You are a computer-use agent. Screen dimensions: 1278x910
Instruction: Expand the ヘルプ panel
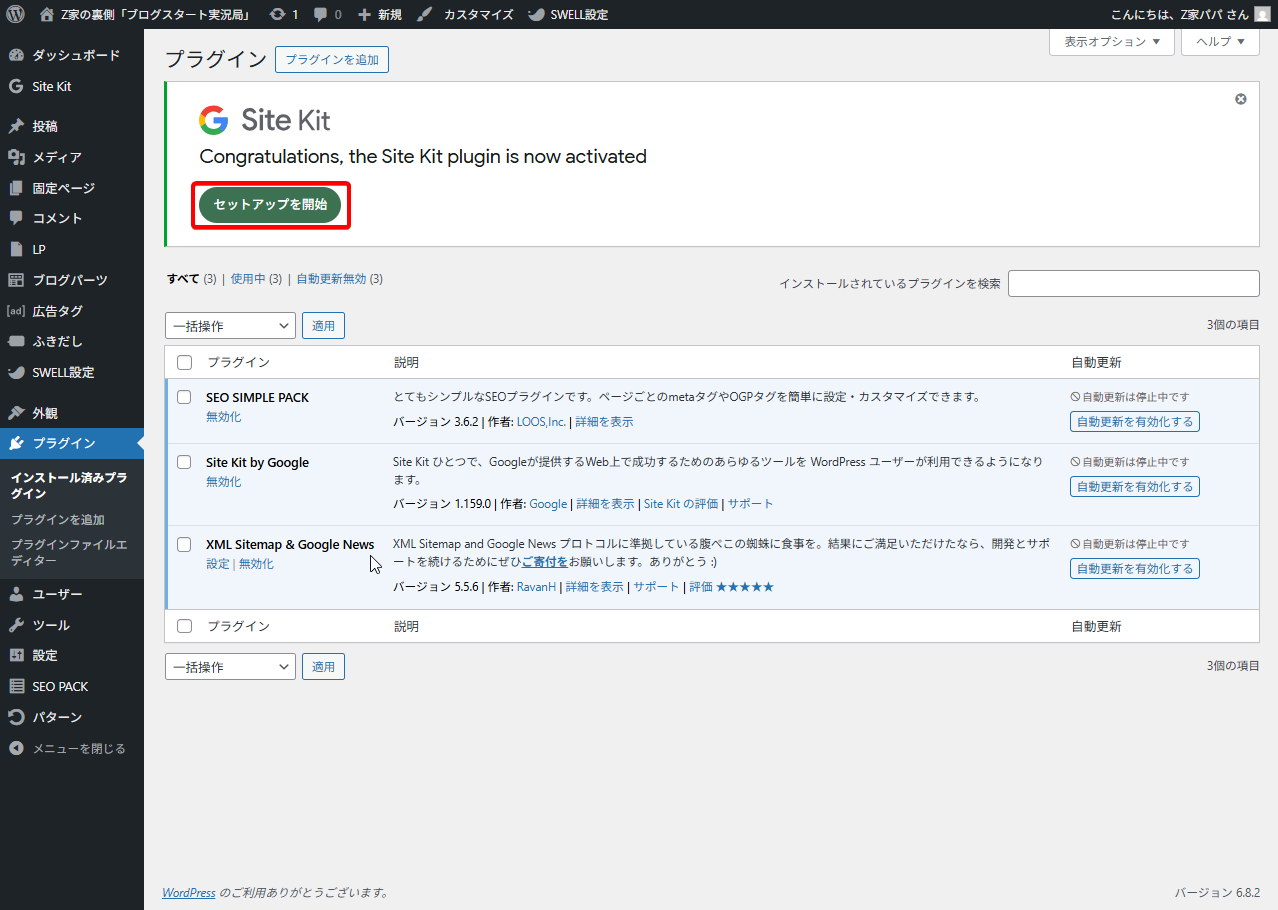(x=1220, y=42)
